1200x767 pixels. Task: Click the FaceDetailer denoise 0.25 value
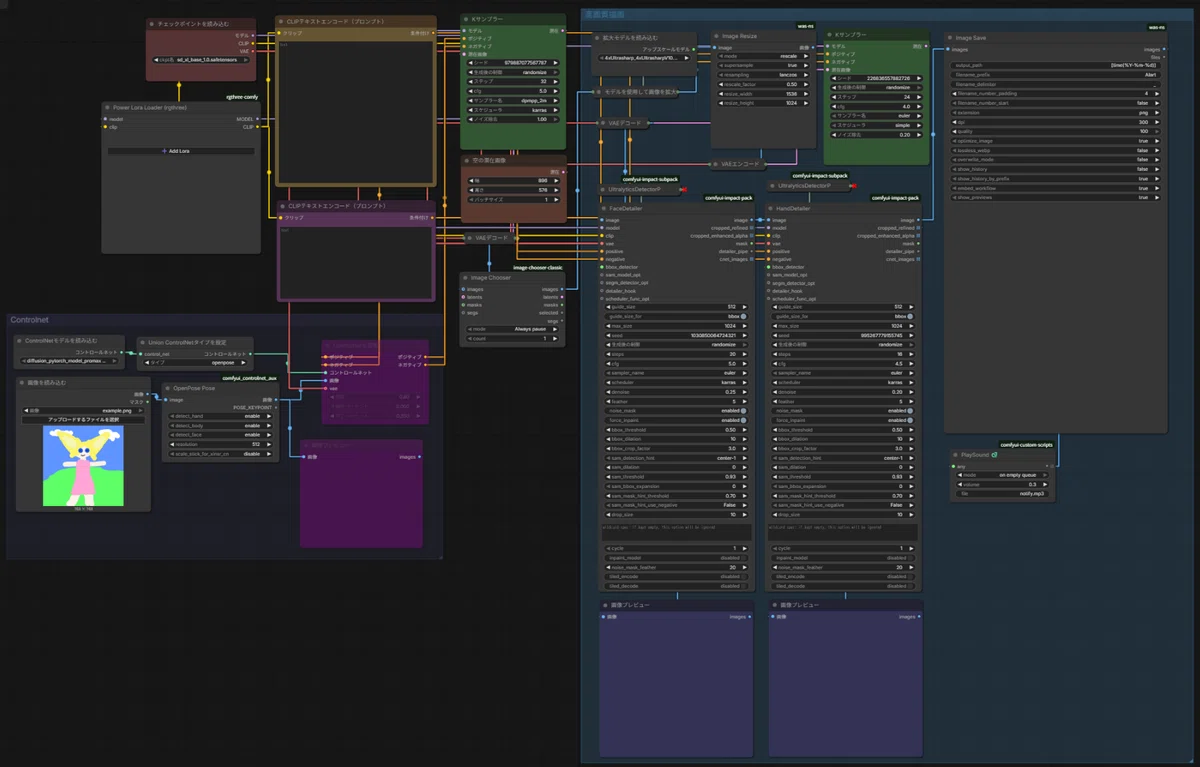(x=729, y=392)
